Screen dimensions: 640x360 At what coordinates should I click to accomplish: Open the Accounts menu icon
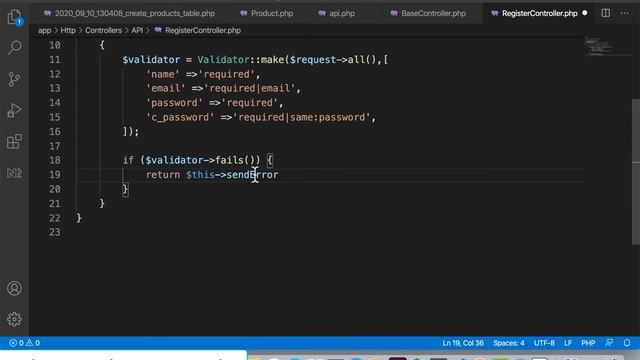[x=14, y=288]
